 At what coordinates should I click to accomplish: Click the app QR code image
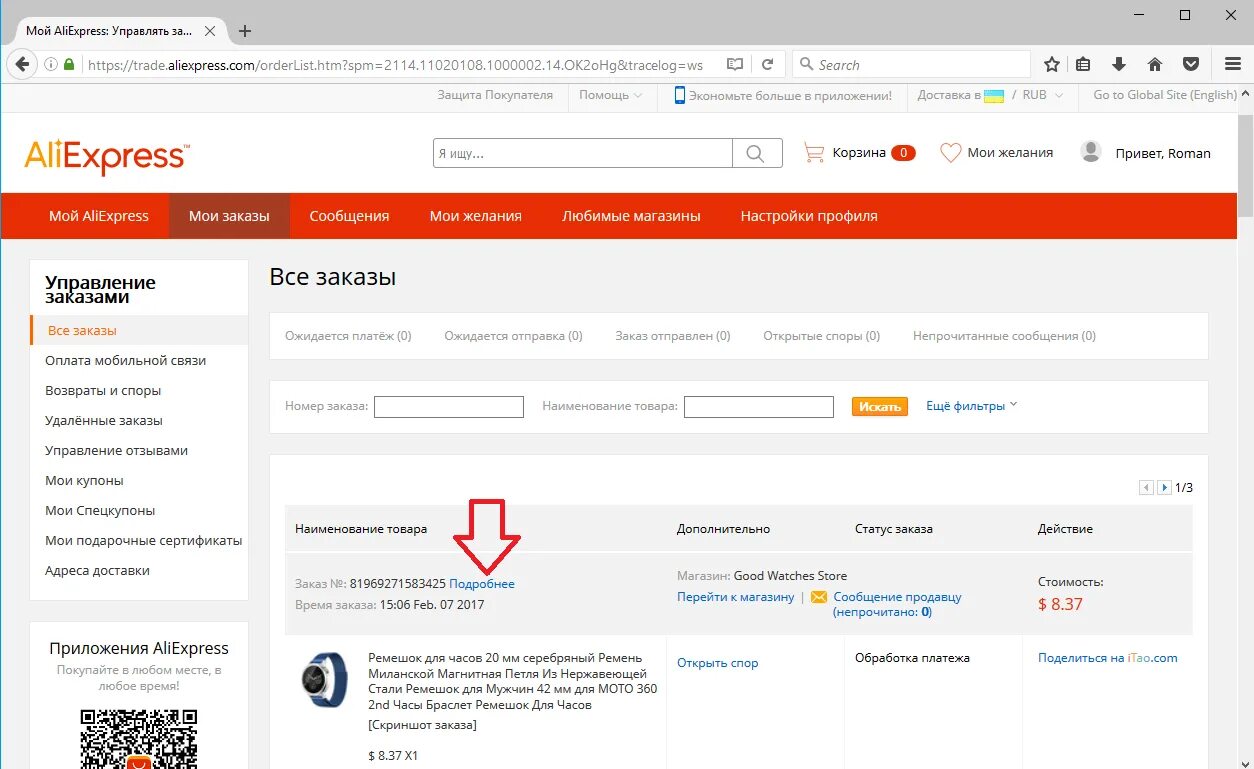pos(139,739)
